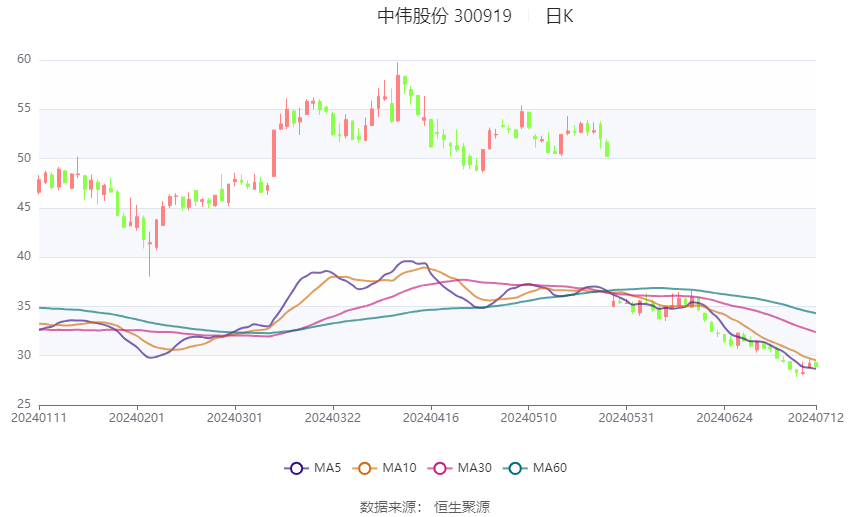850x517 pixels.
Task: Click the chart title 中伟股份 300919
Action: pos(445,16)
